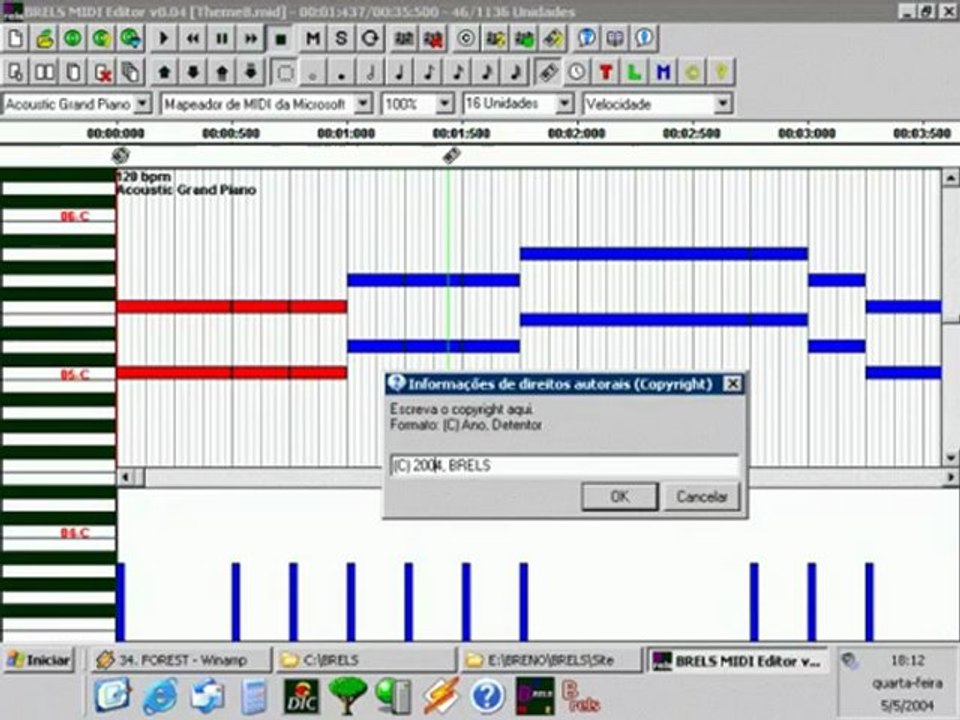Click the tempo marker under 00:00:000
This screenshot has height=720, width=960.
[x=121, y=156]
